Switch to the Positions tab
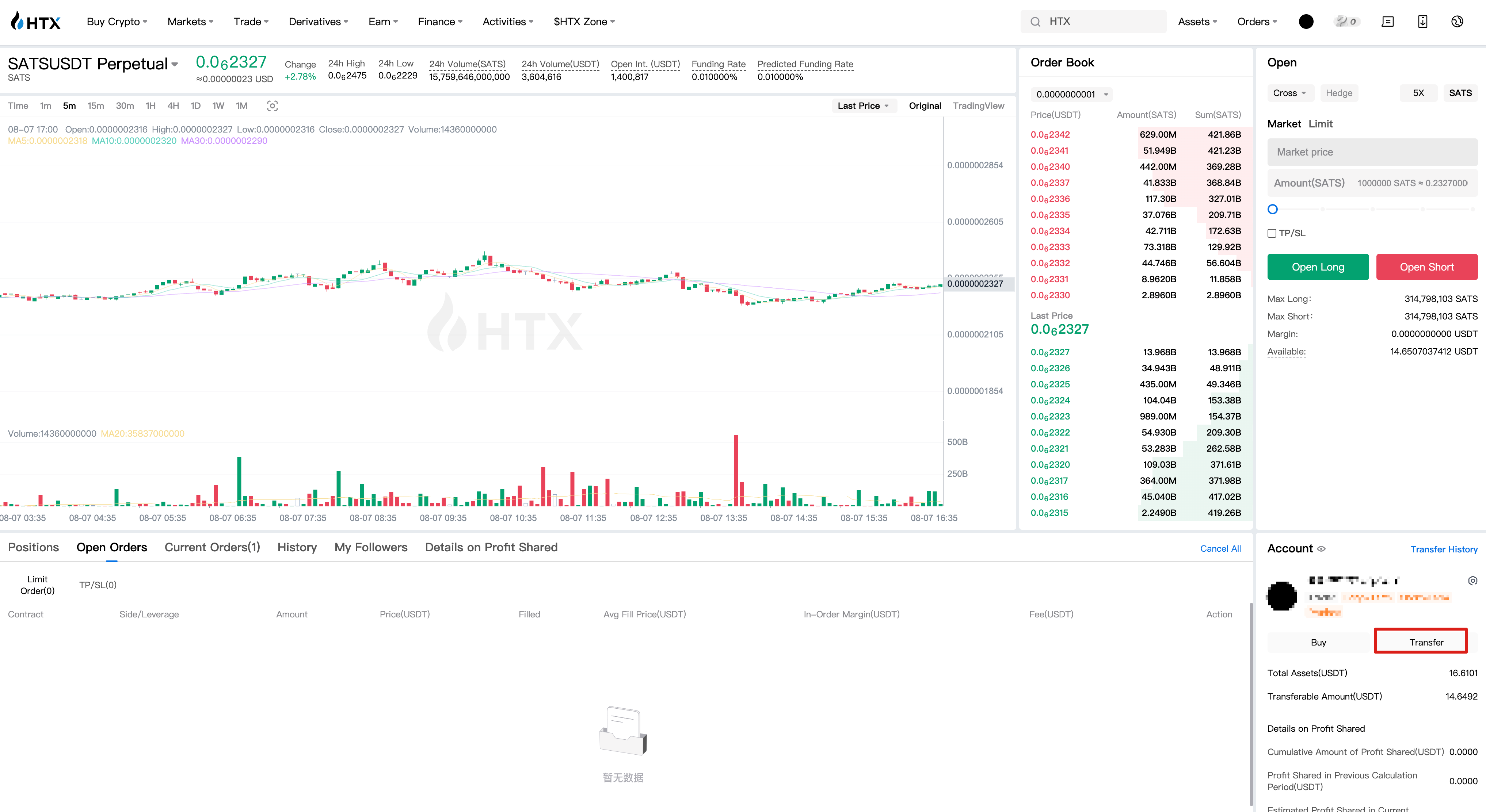Screen dimensions: 1486x812 pos(34,547)
